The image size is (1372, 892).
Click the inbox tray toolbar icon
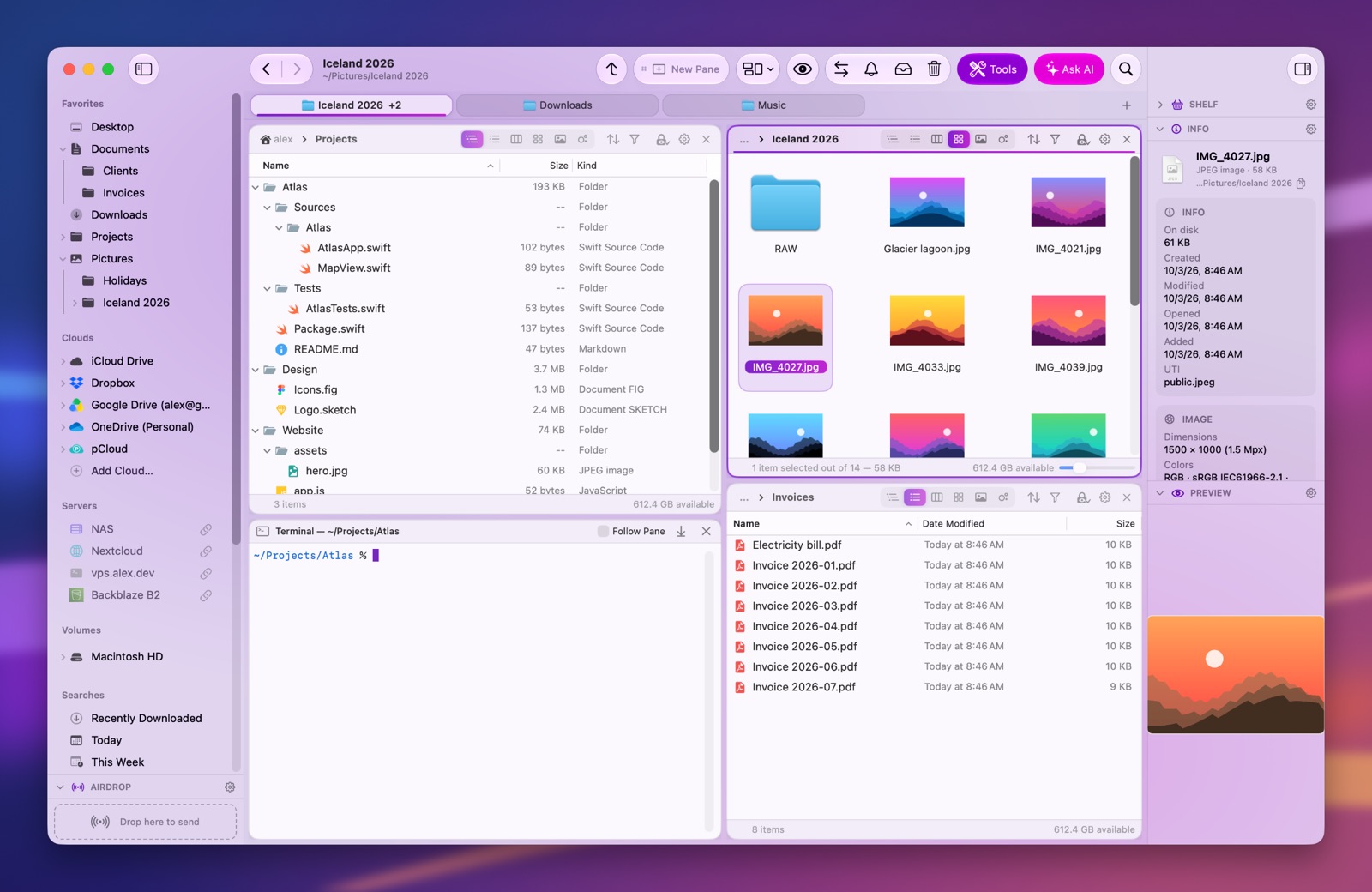[x=903, y=69]
